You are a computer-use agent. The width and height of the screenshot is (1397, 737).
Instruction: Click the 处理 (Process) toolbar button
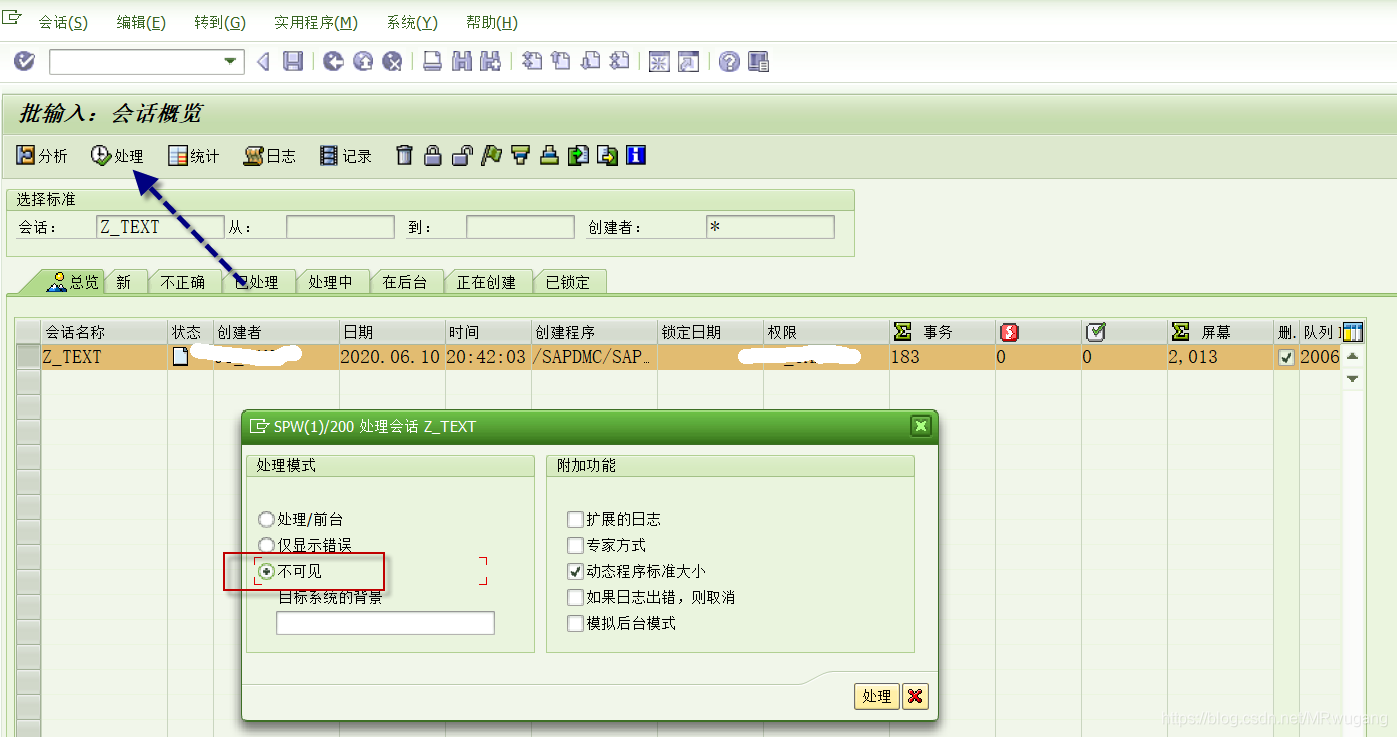click(117, 155)
